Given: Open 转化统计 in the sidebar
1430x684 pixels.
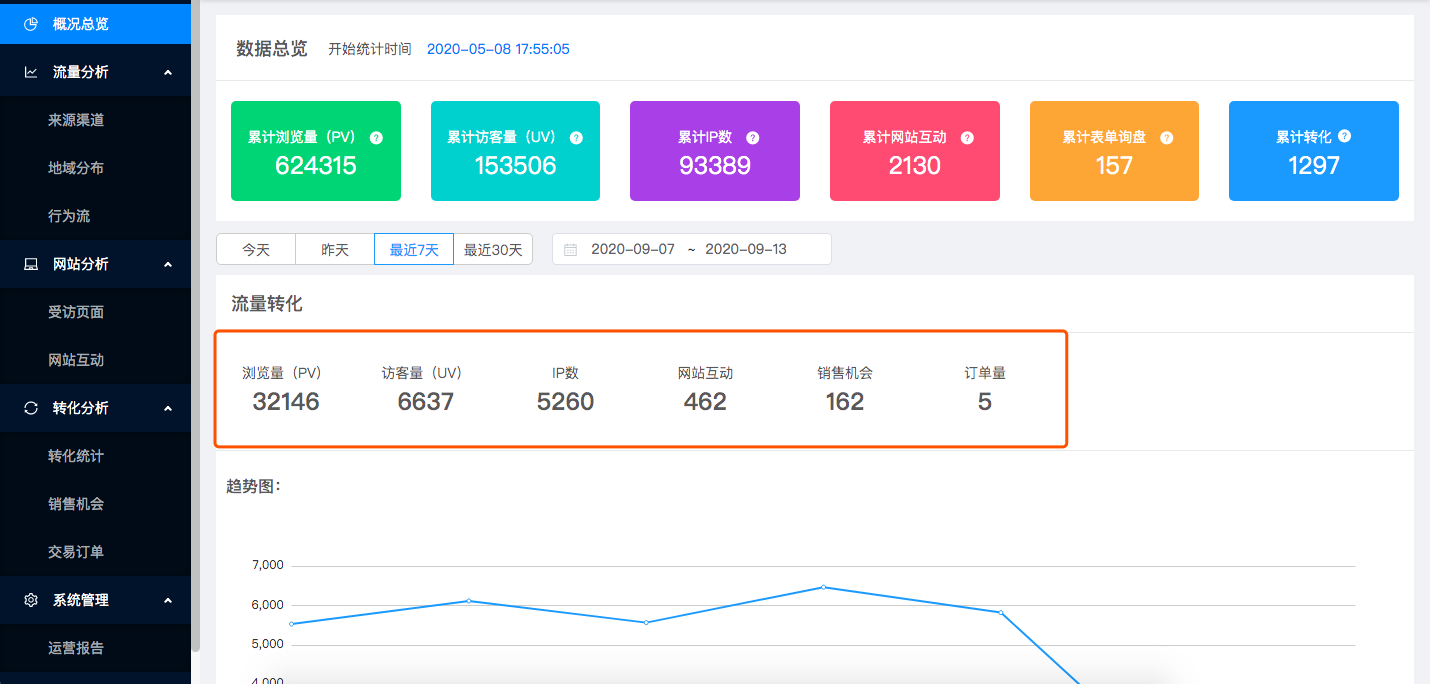Looking at the screenshot, I should [x=76, y=456].
